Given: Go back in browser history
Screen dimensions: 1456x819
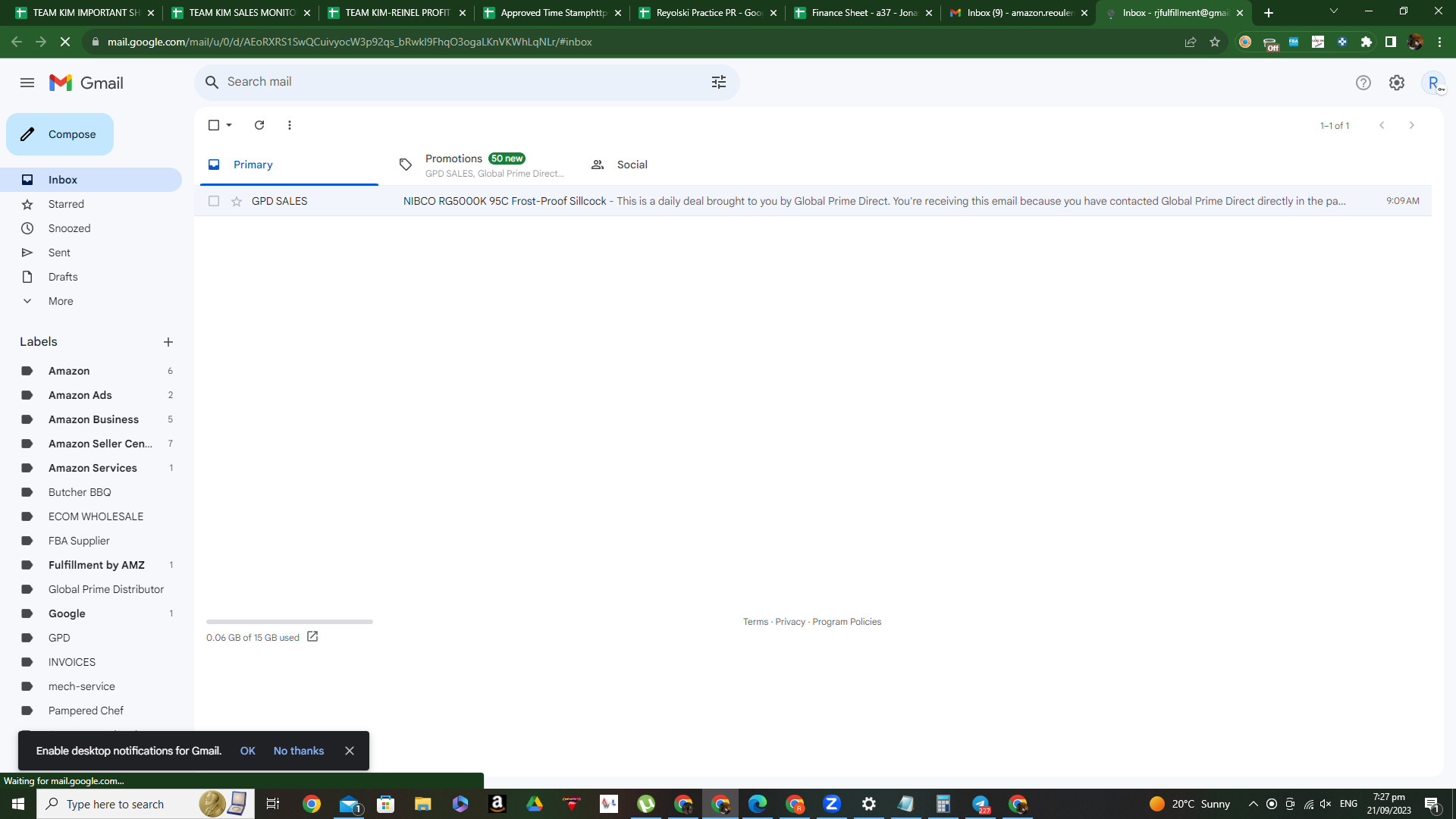Looking at the screenshot, I should (x=17, y=42).
